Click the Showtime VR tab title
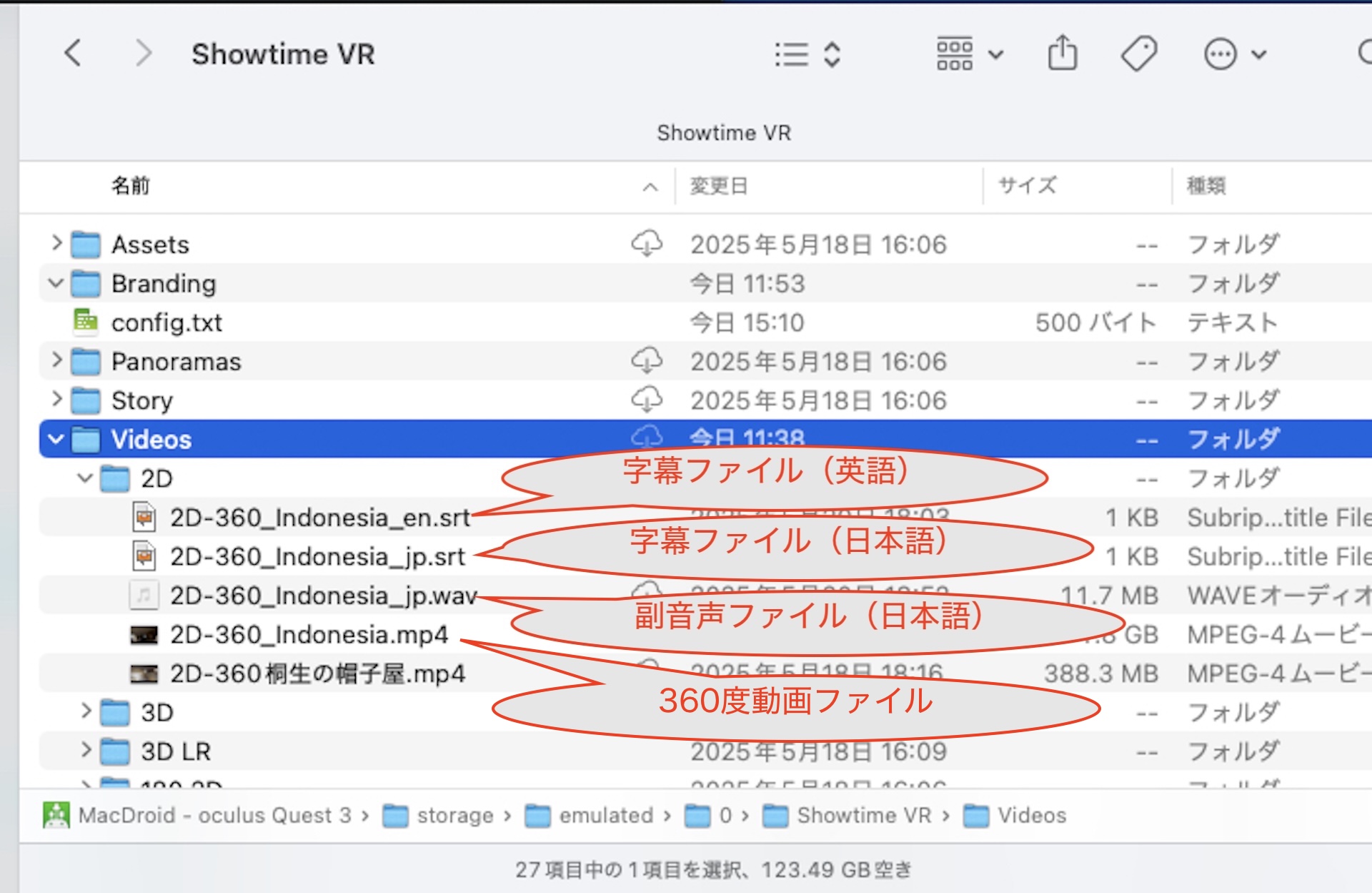 [x=724, y=132]
